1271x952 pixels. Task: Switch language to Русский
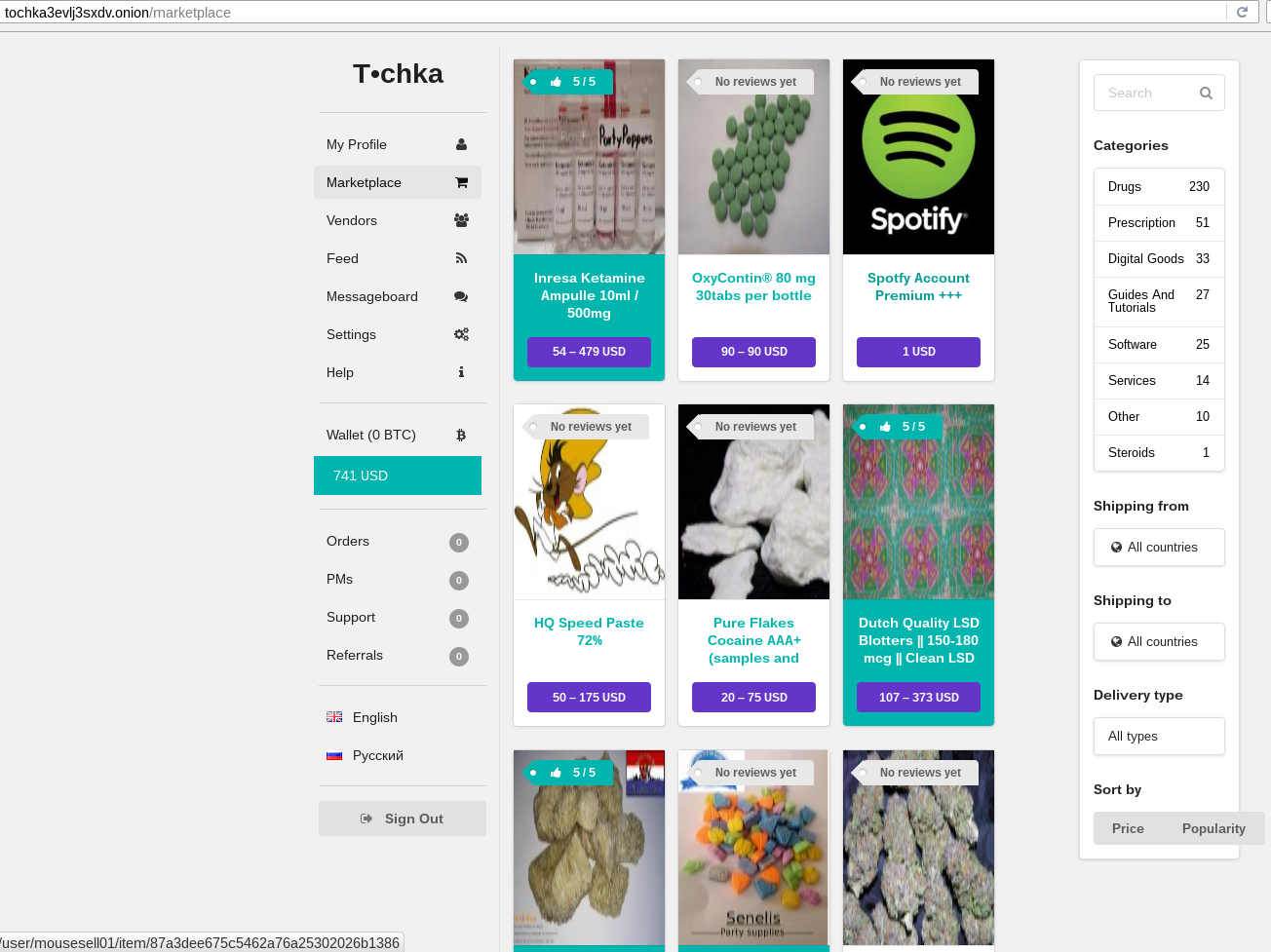tap(378, 755)
